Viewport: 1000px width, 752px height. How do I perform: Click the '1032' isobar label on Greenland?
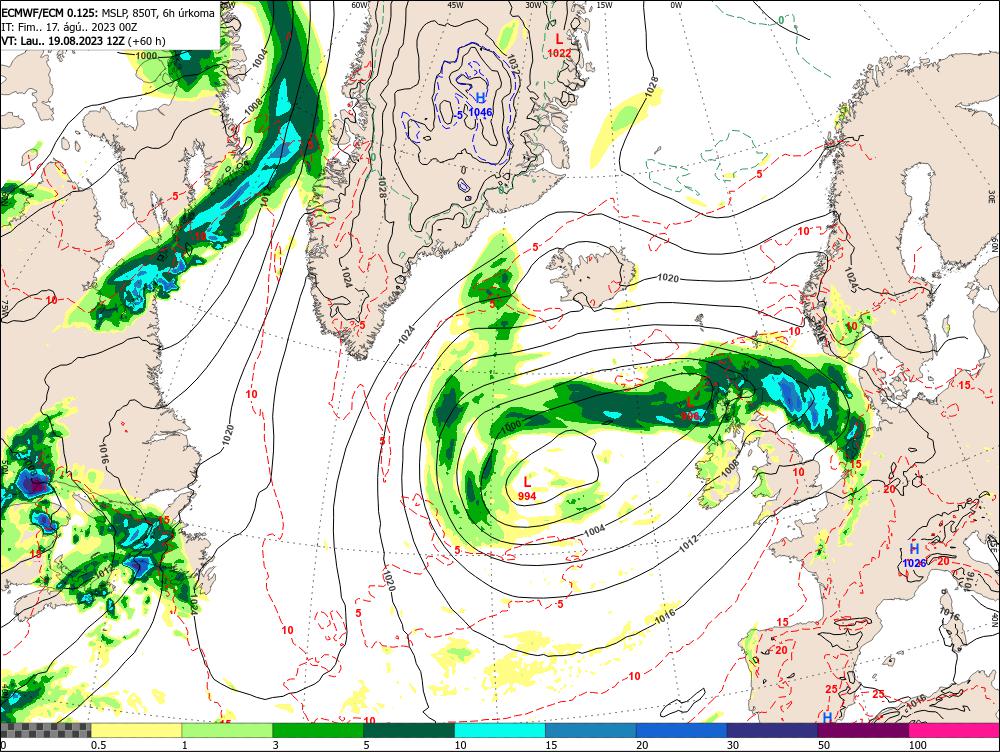click(x=513, y=64)
